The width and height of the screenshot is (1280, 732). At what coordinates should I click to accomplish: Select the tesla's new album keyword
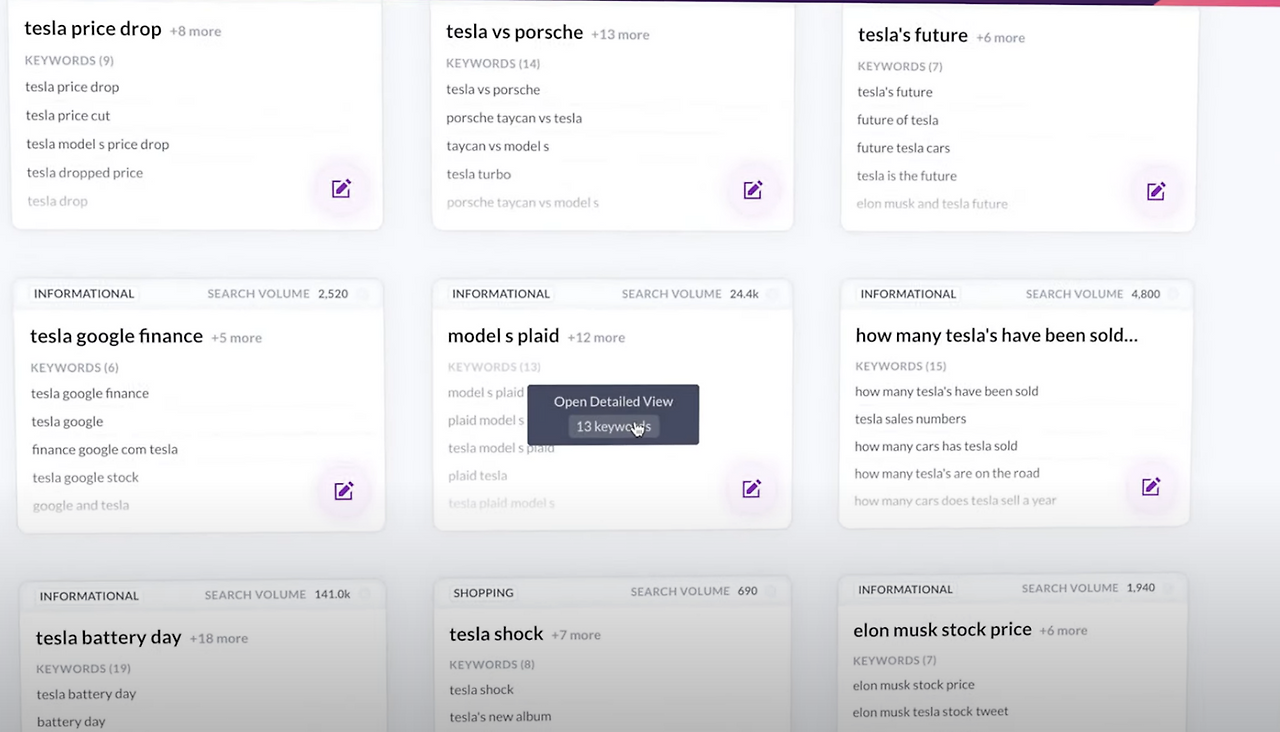pyautogui.click(x=500, y=716)
